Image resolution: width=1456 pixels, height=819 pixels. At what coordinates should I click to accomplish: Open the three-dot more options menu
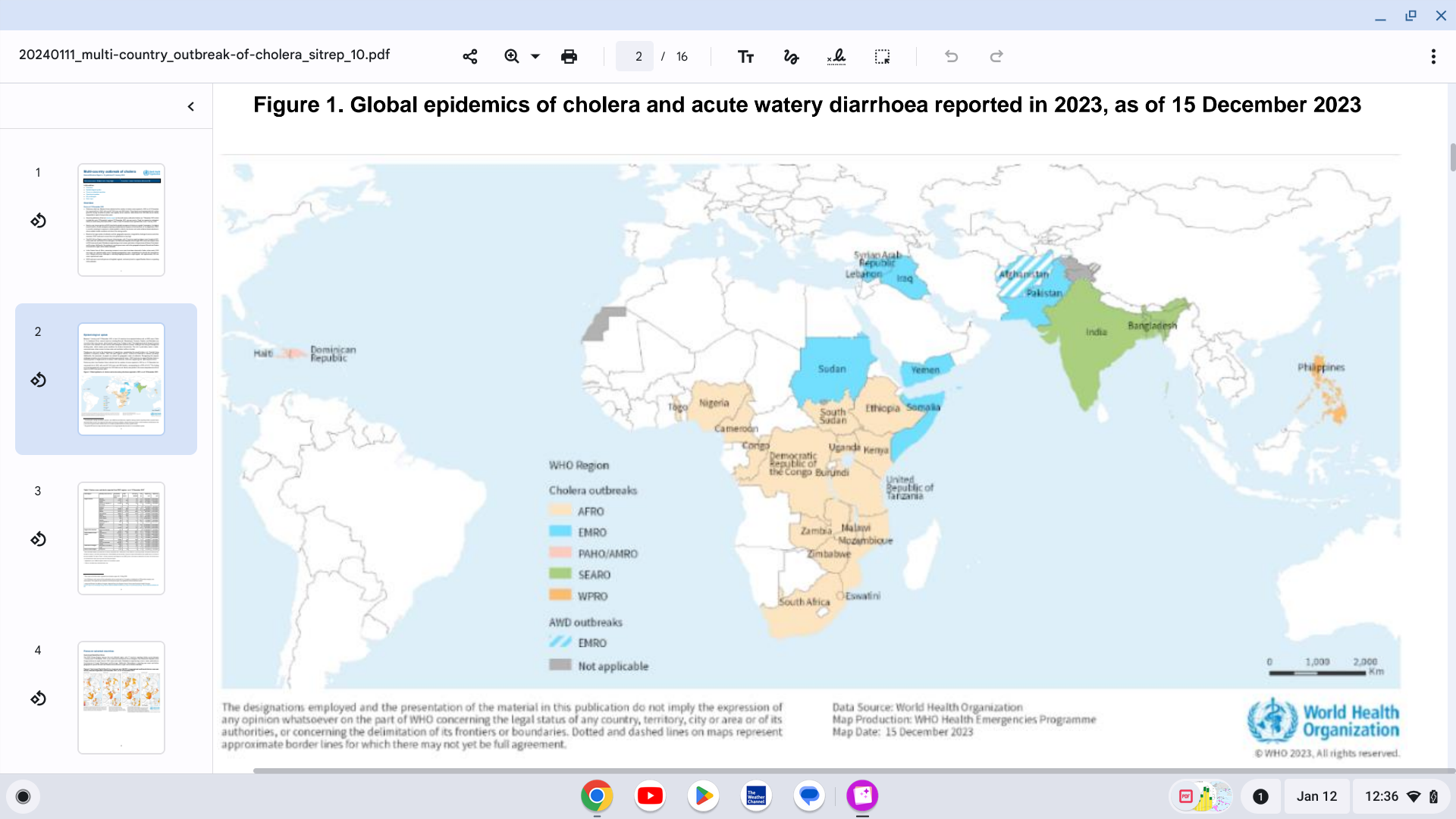1432,57
